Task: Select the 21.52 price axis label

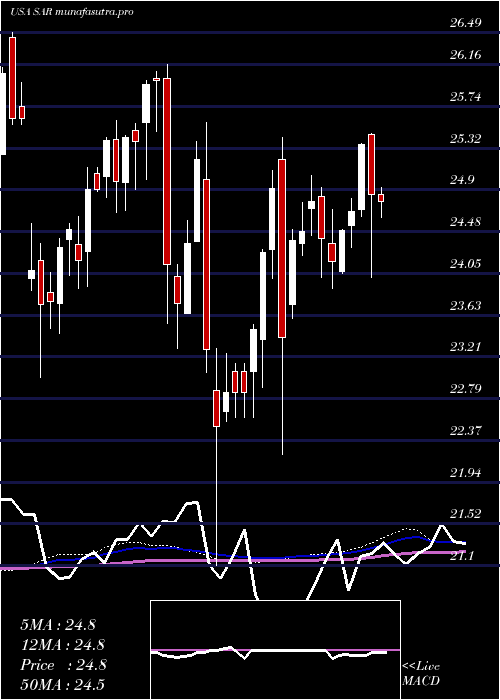Action: point(465,514)
